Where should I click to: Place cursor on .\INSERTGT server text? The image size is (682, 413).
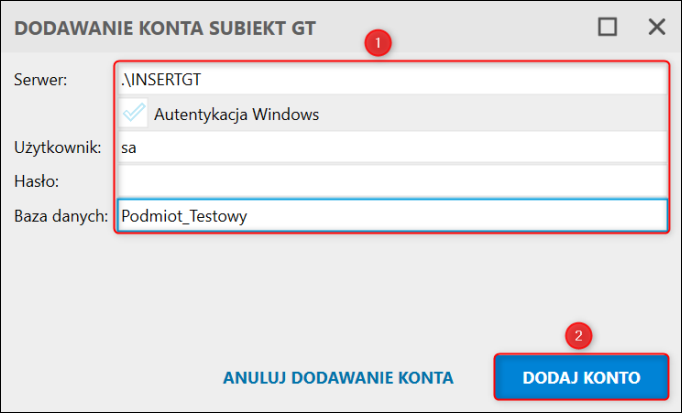click(x=161, y=80)
